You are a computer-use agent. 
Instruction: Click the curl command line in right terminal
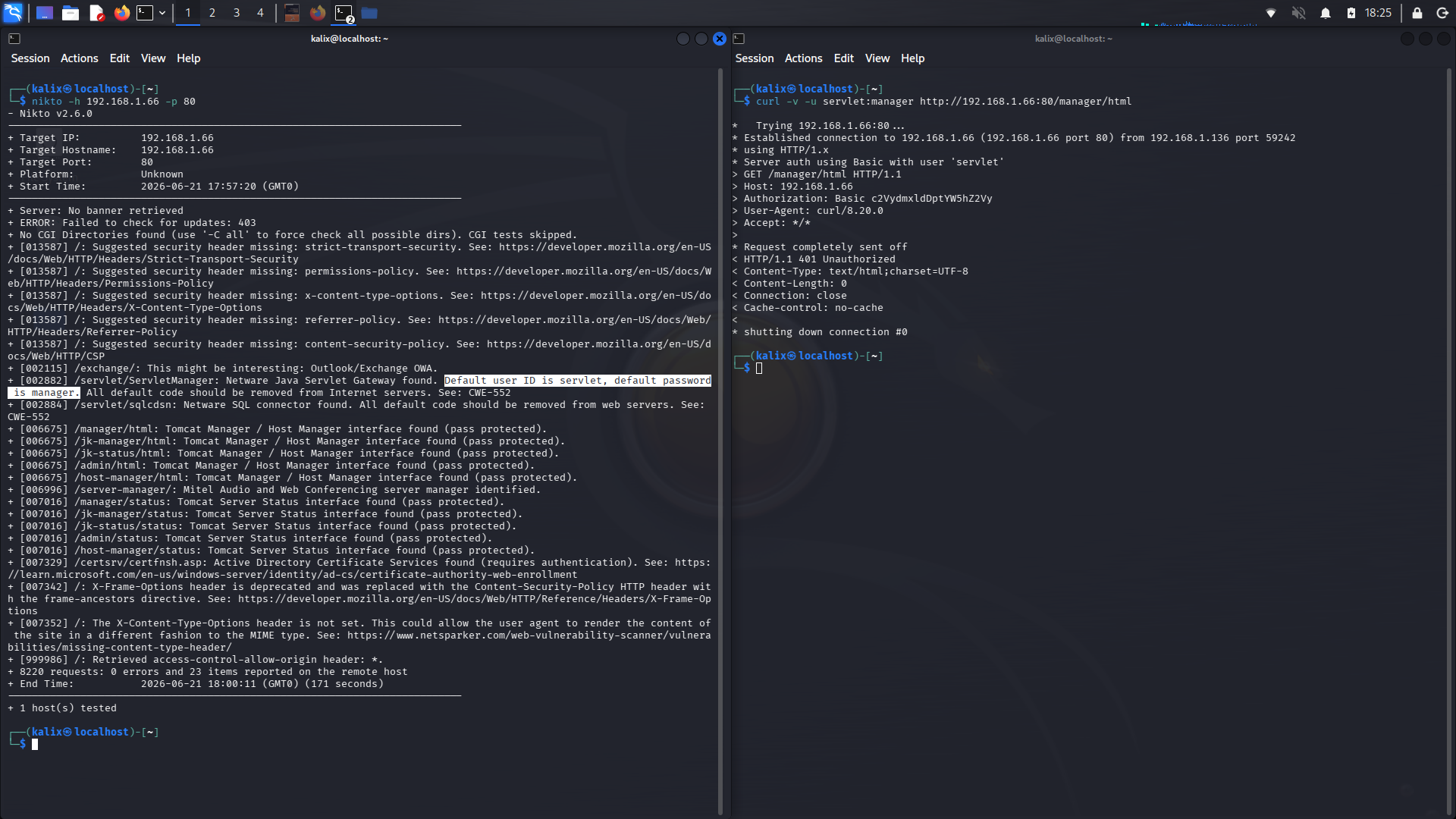[943, 102]
